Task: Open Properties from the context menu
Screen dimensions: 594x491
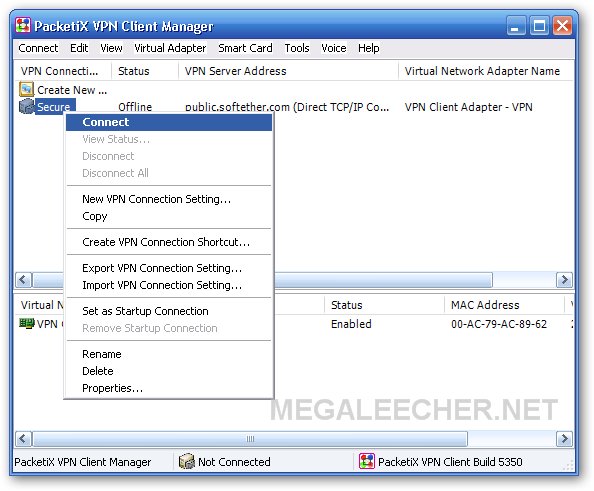Action: tap(169, 388)
